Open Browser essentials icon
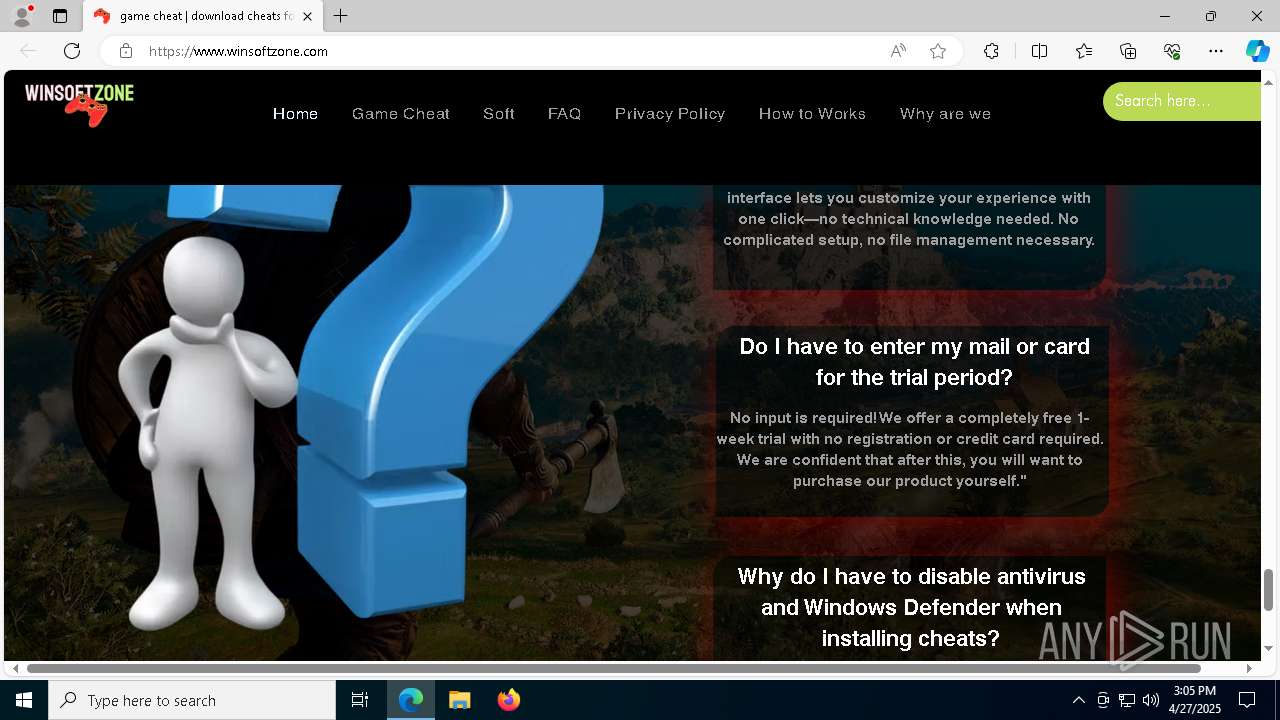 tap(1172, 51)
